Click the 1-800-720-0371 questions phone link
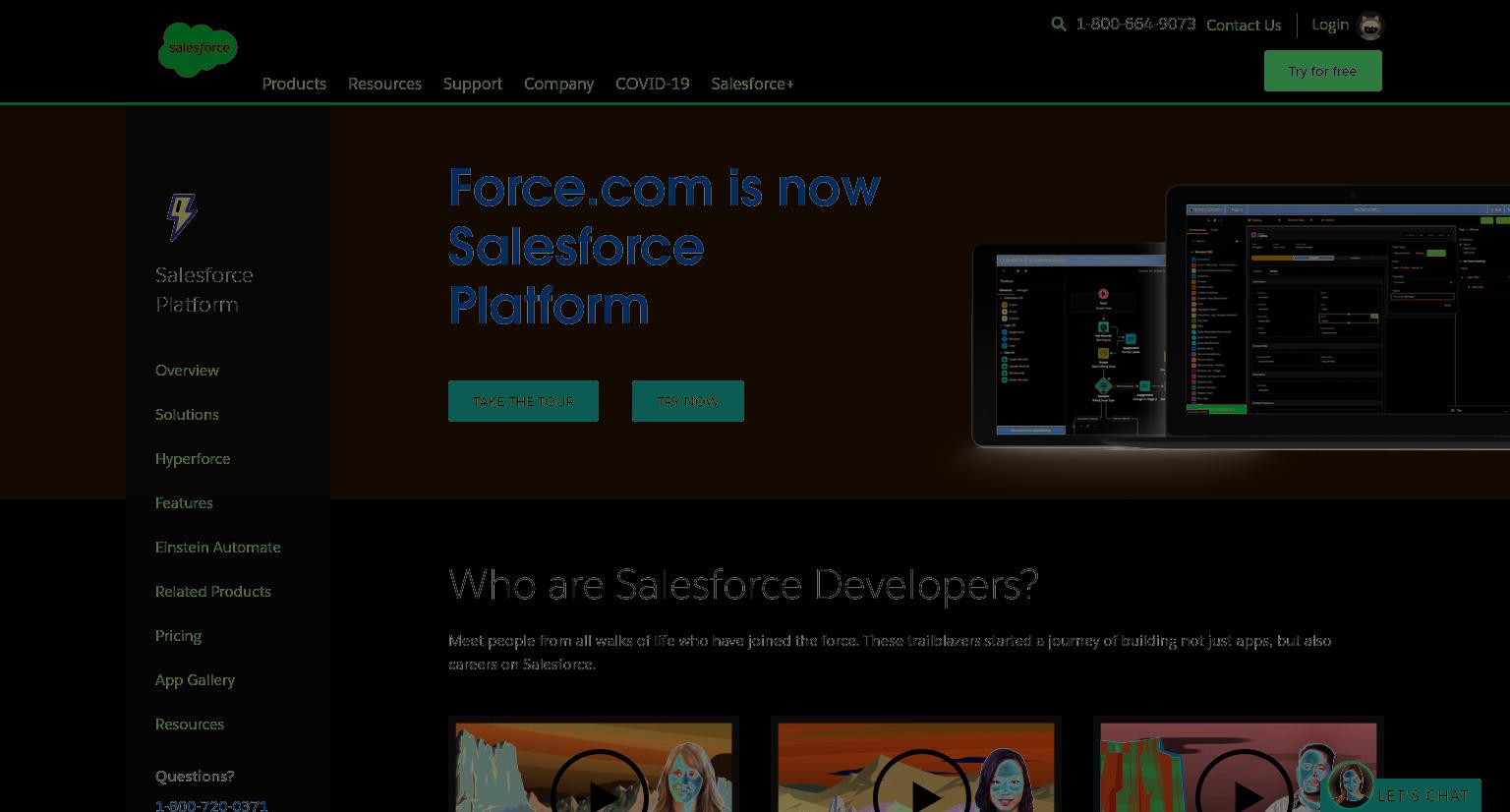The height and width of the screenshot is (812, 1510). pos(211,805)
